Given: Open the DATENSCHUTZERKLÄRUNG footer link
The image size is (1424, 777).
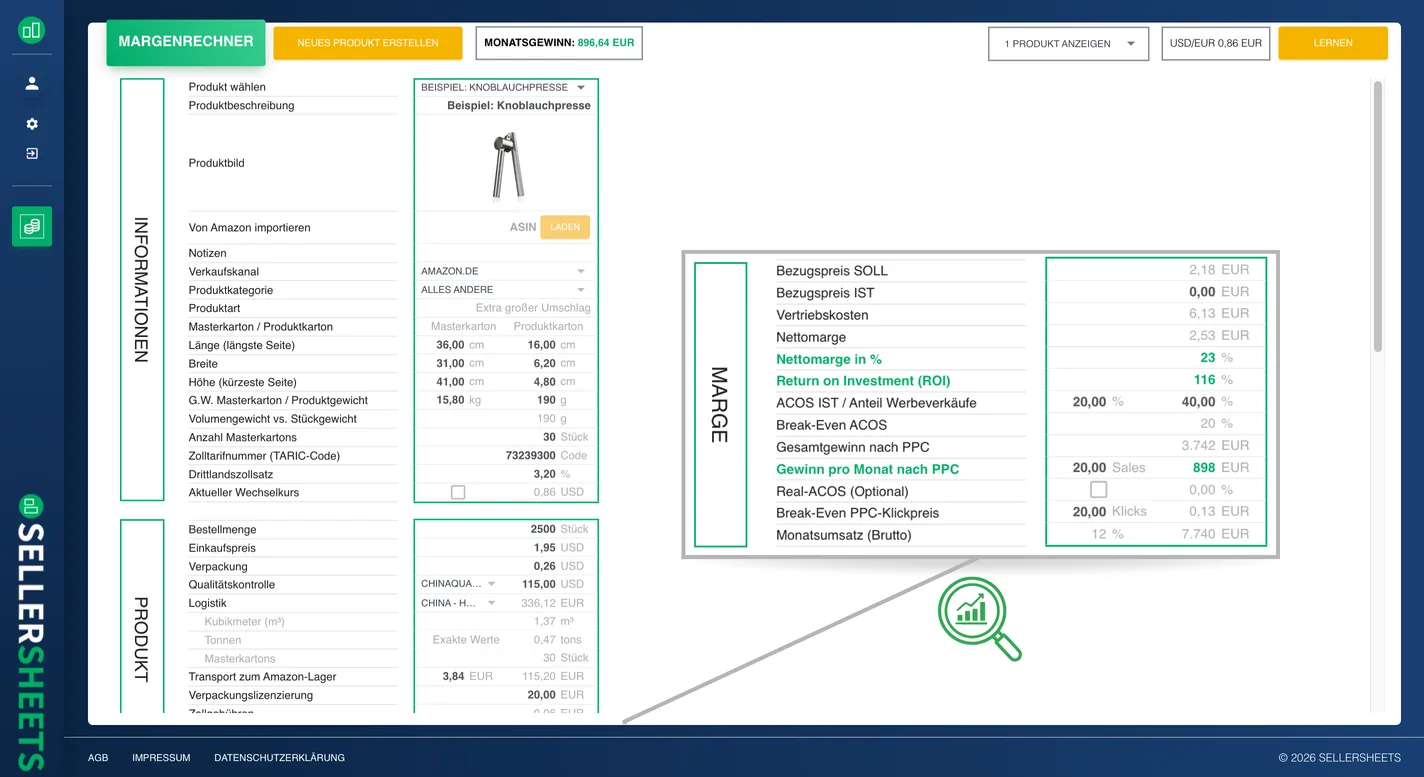Looking at the screenshot, I should pyautogui.click(x=279, y=758).
